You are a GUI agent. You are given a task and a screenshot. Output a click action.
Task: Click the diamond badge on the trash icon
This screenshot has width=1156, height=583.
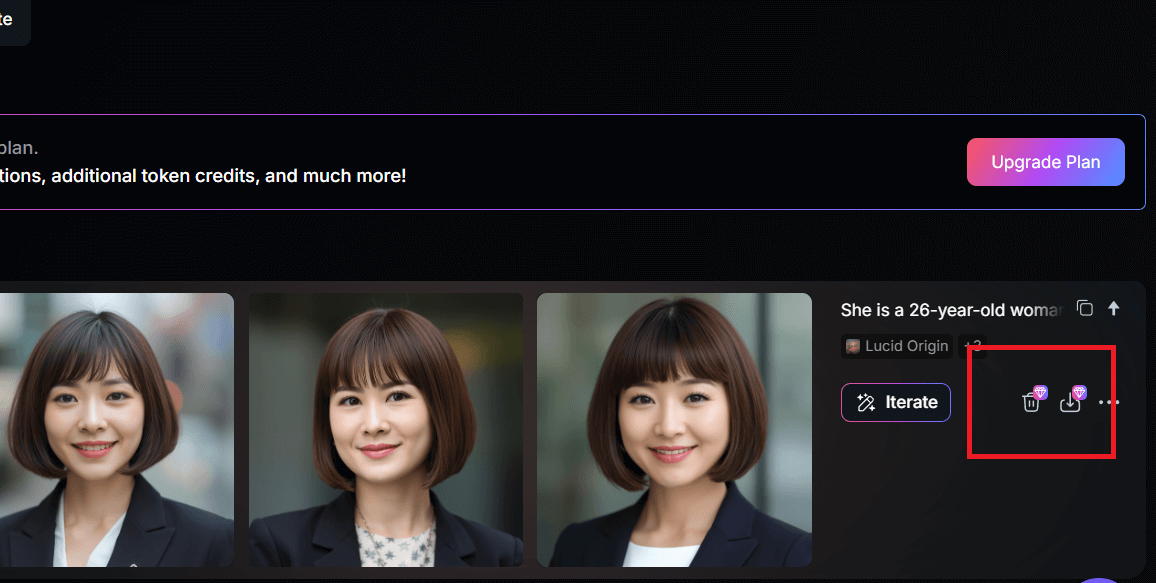click(x=1040, y=393)
